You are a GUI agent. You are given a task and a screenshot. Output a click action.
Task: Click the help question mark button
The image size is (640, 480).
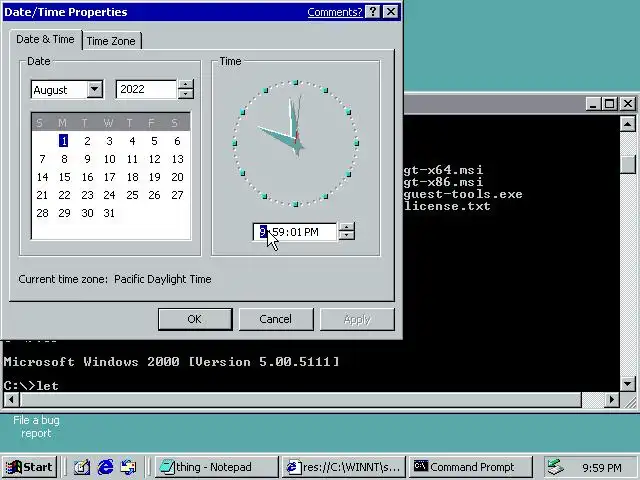click(x=373, y=12)
